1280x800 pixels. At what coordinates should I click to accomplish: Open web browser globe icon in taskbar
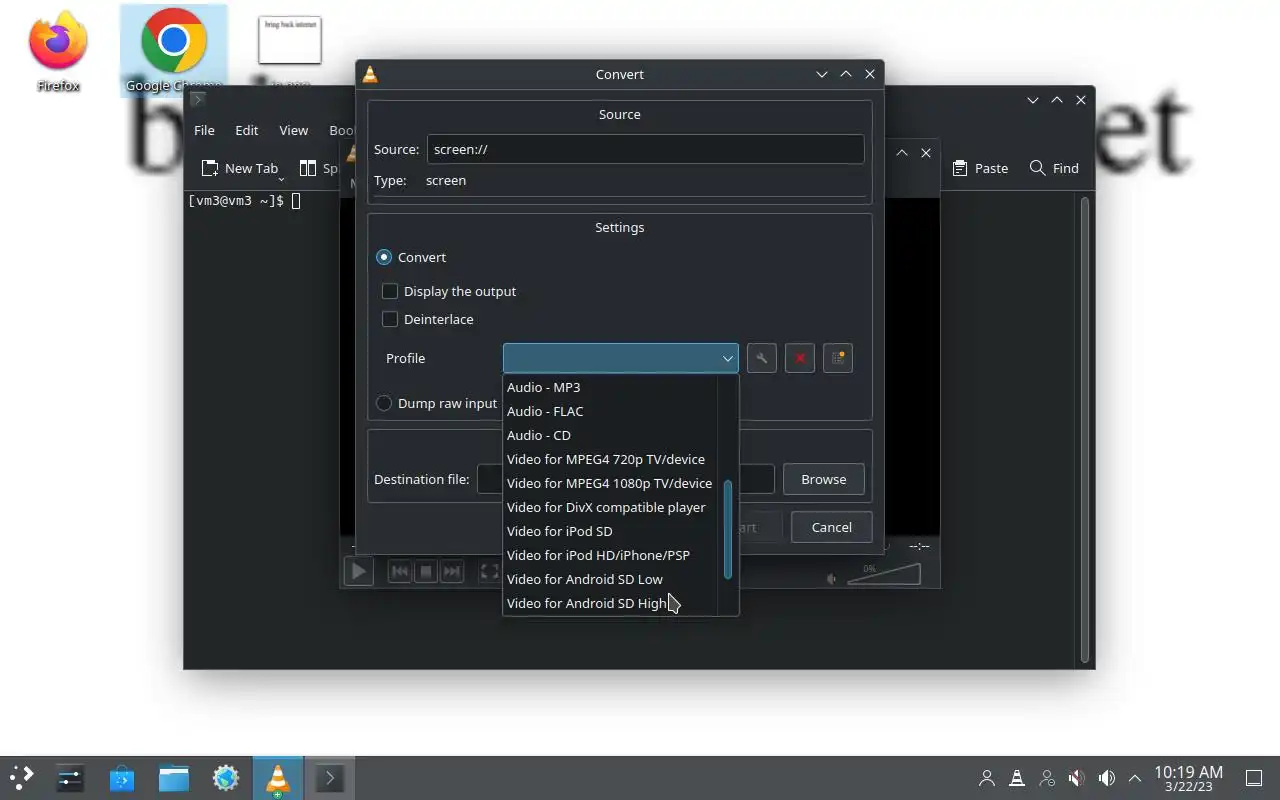click(x=226, y=778)
